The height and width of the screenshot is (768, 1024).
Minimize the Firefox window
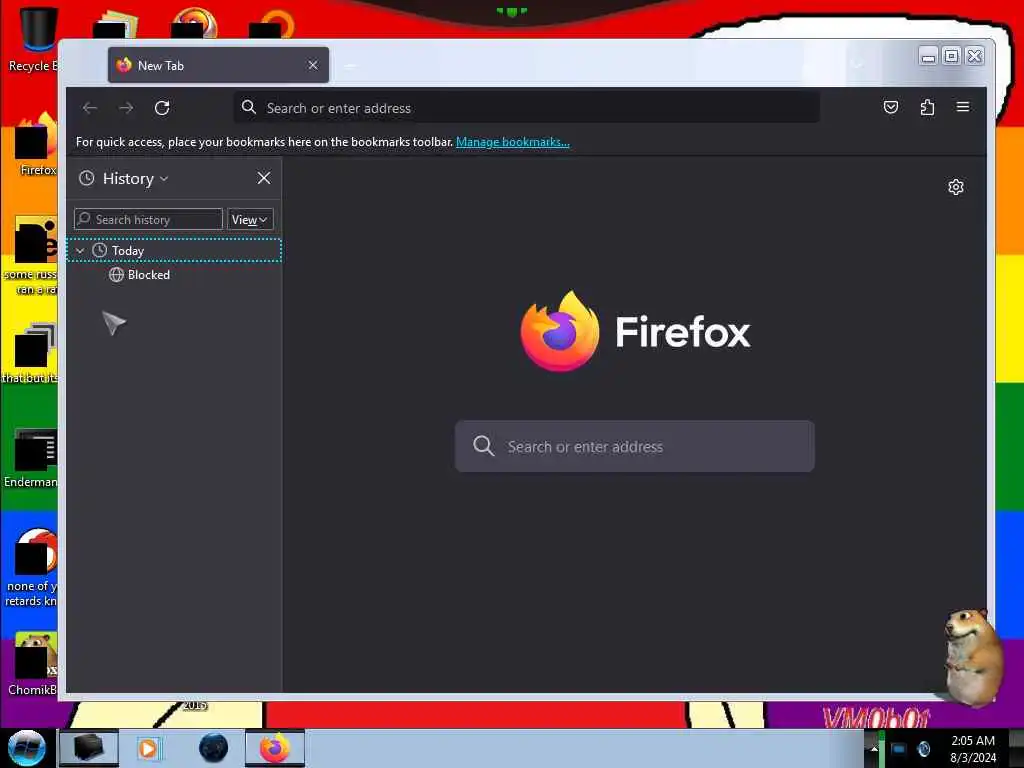(928, 57)
